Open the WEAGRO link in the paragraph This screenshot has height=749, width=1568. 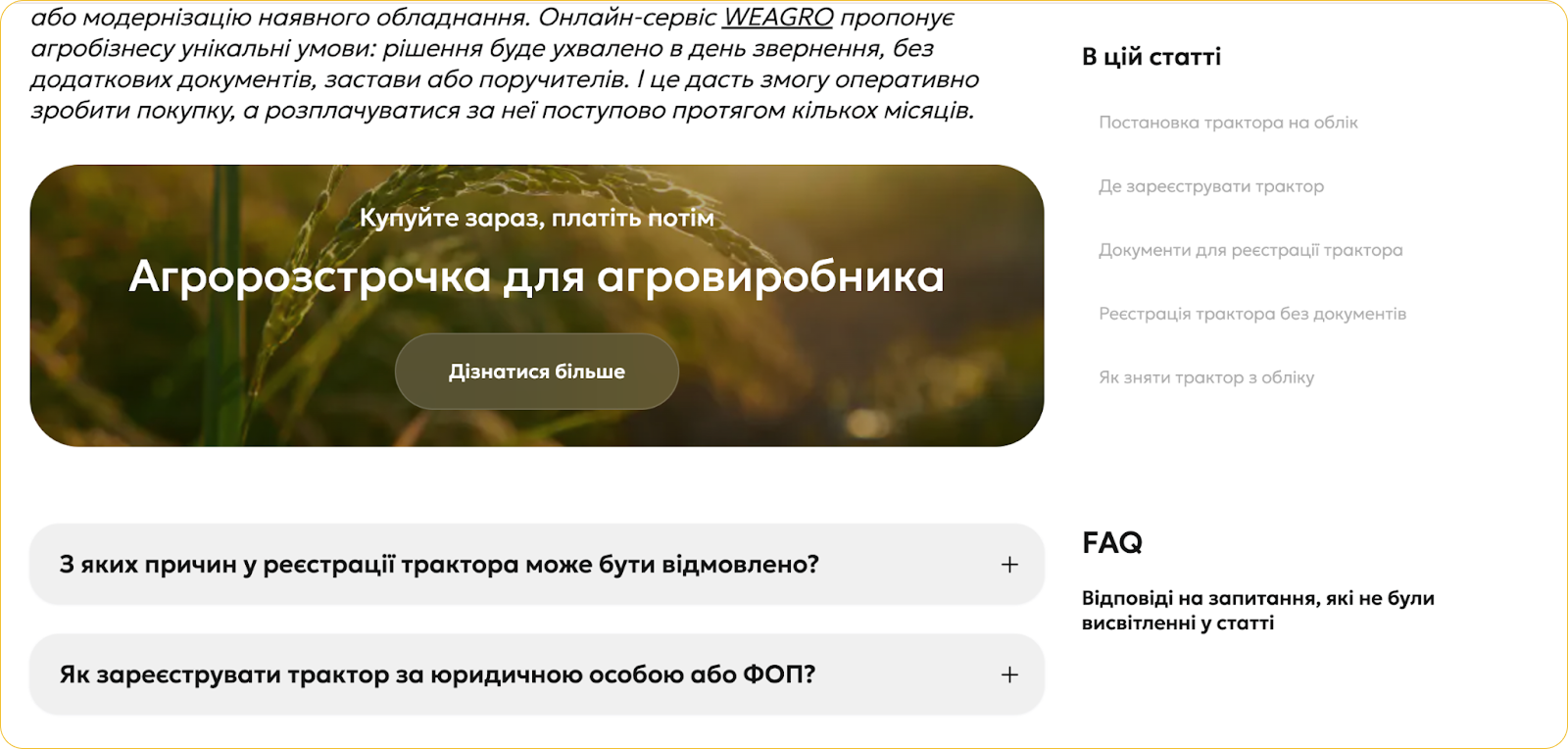click(x=778, y=18)
